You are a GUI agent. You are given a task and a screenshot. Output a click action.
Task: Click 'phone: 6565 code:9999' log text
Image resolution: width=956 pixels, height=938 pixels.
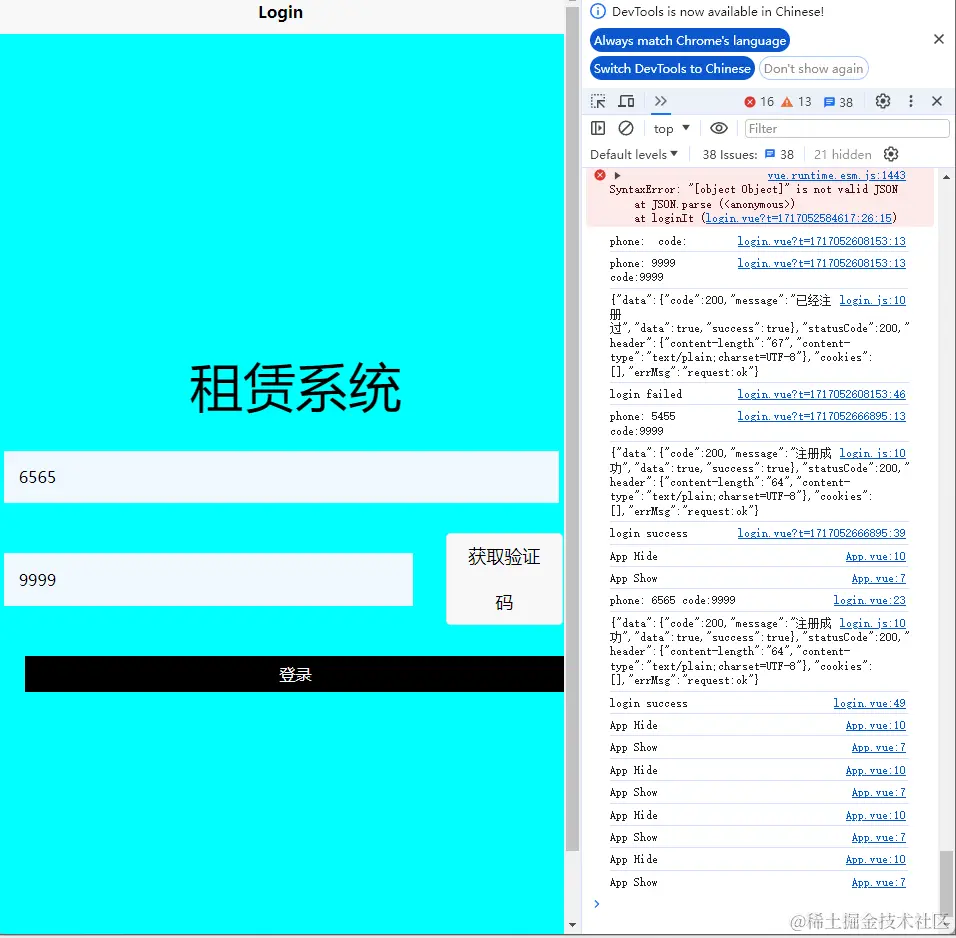(x=672, y=600)
